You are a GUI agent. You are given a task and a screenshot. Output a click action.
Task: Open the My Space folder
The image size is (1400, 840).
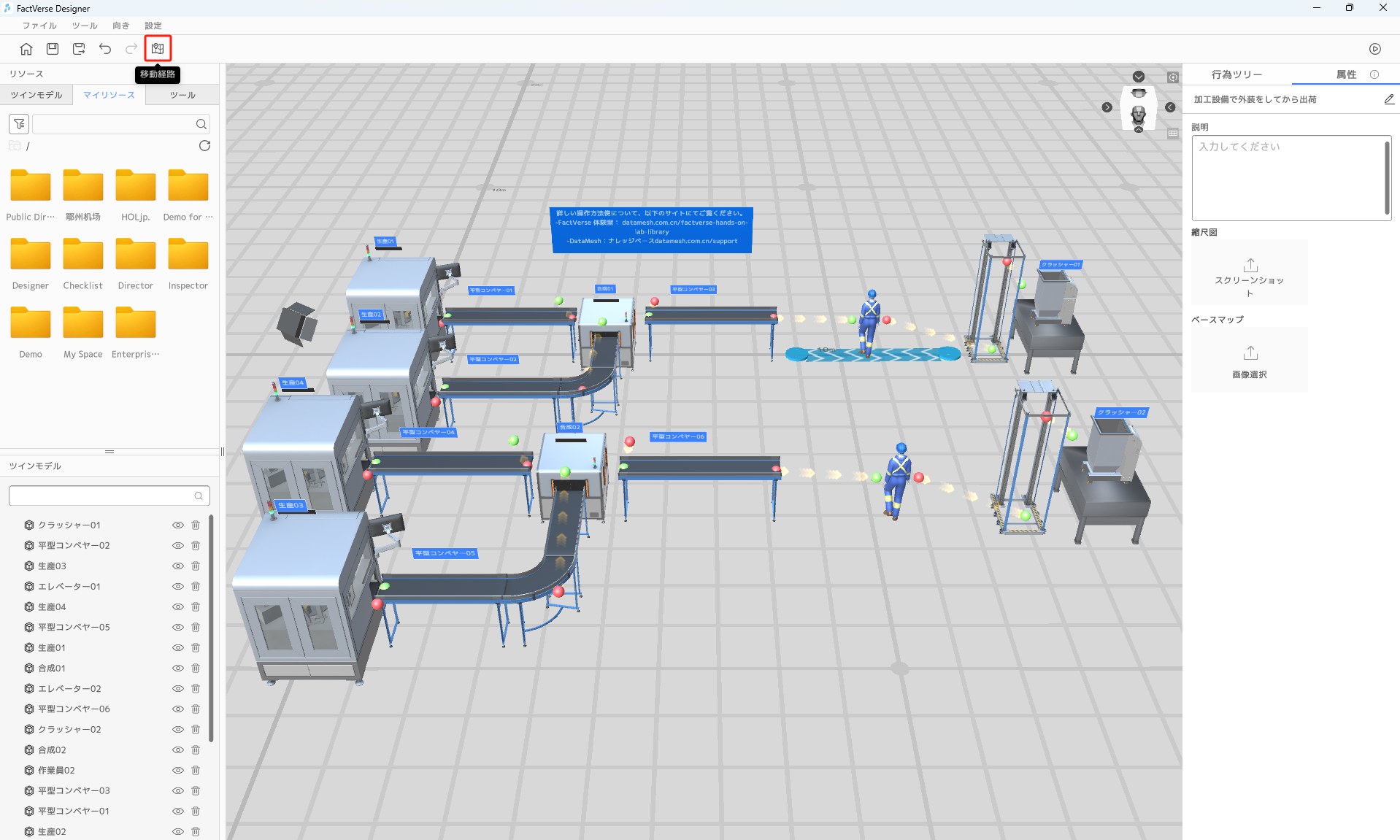click(83, 331)
